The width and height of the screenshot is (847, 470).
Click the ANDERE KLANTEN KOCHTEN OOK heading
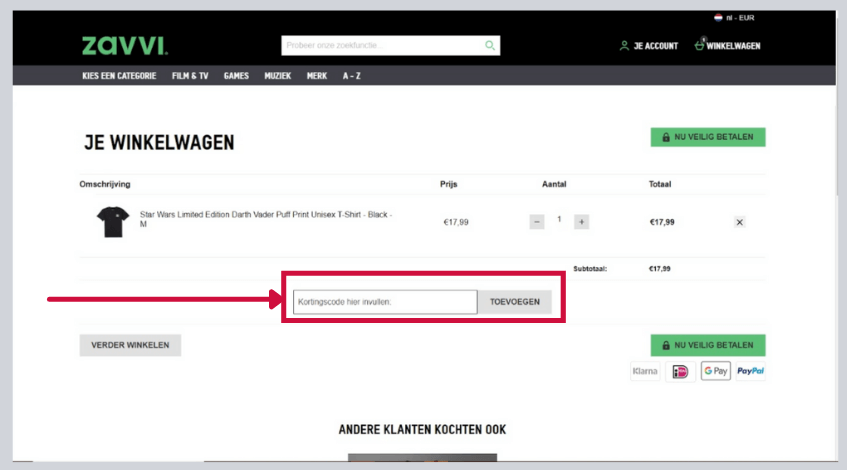[422, 430]
